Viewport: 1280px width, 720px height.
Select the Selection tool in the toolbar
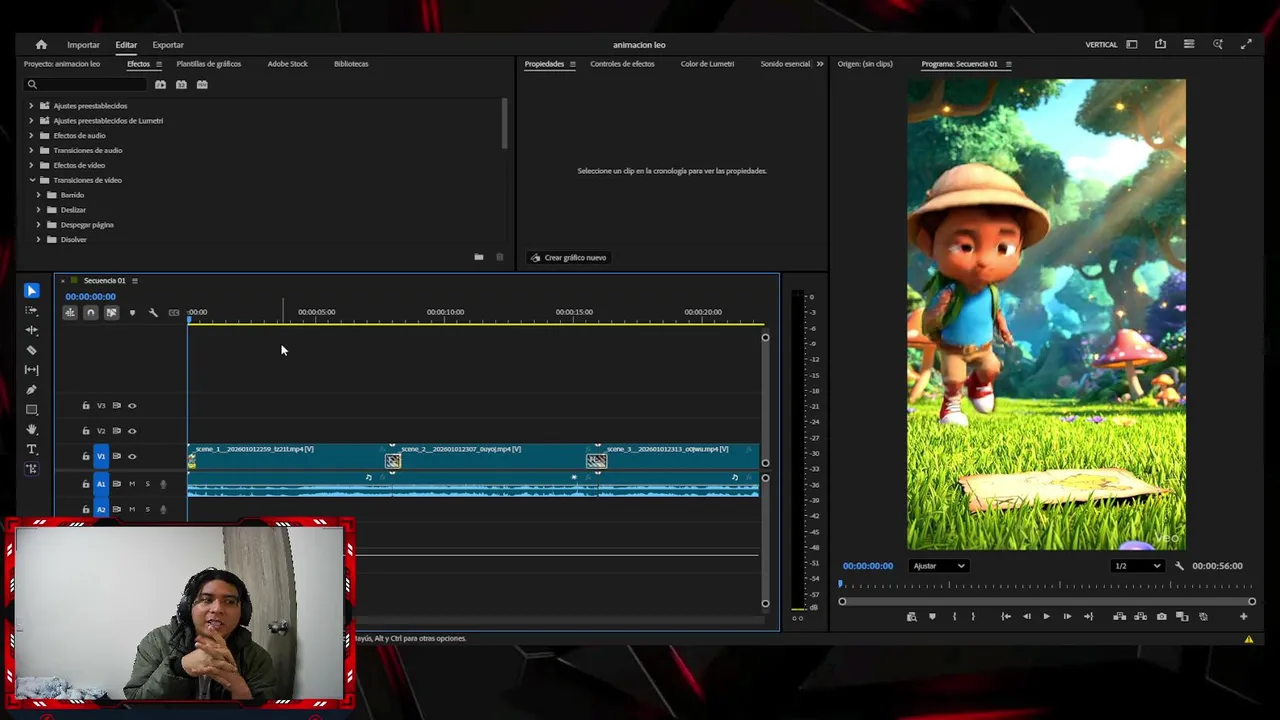pyautogui.click(x=32, y=291)
